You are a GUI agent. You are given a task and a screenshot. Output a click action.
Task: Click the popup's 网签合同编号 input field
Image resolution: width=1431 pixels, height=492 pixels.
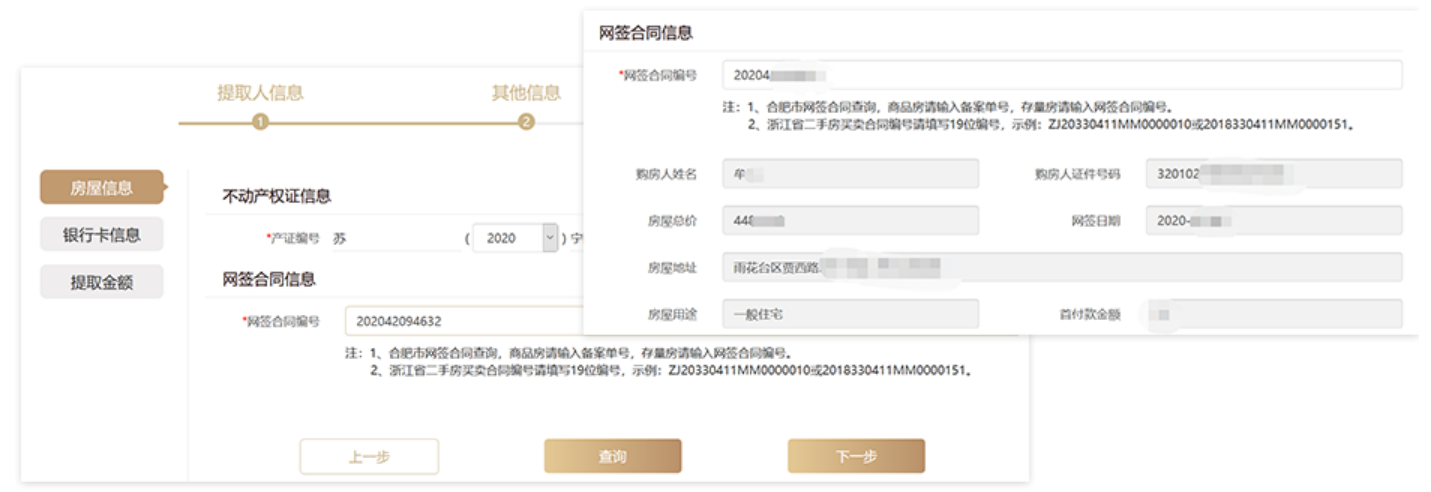tap(1061, 75)
